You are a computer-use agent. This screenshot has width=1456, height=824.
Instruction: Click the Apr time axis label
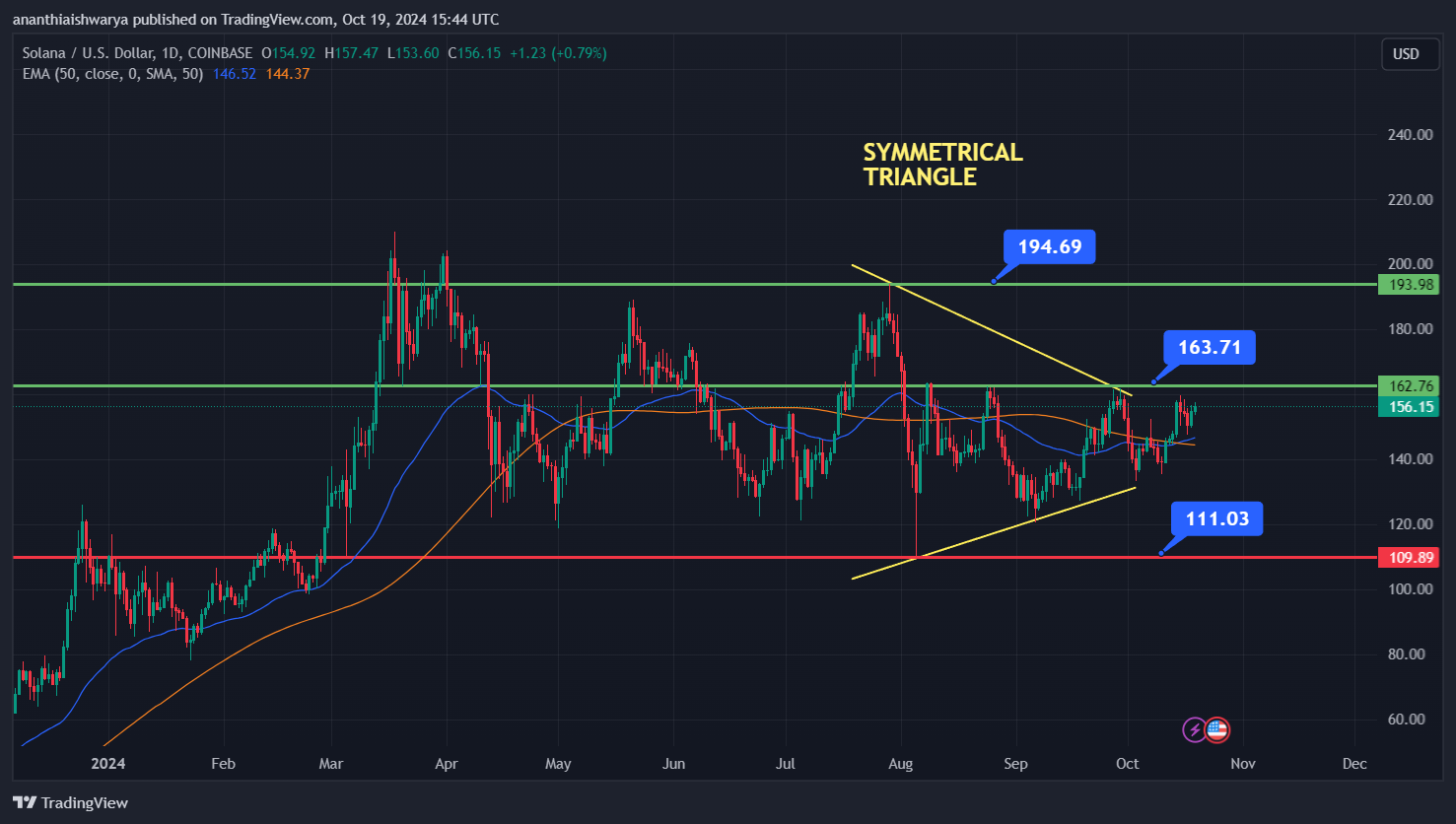pyautogui.click(x=447, y=764)
